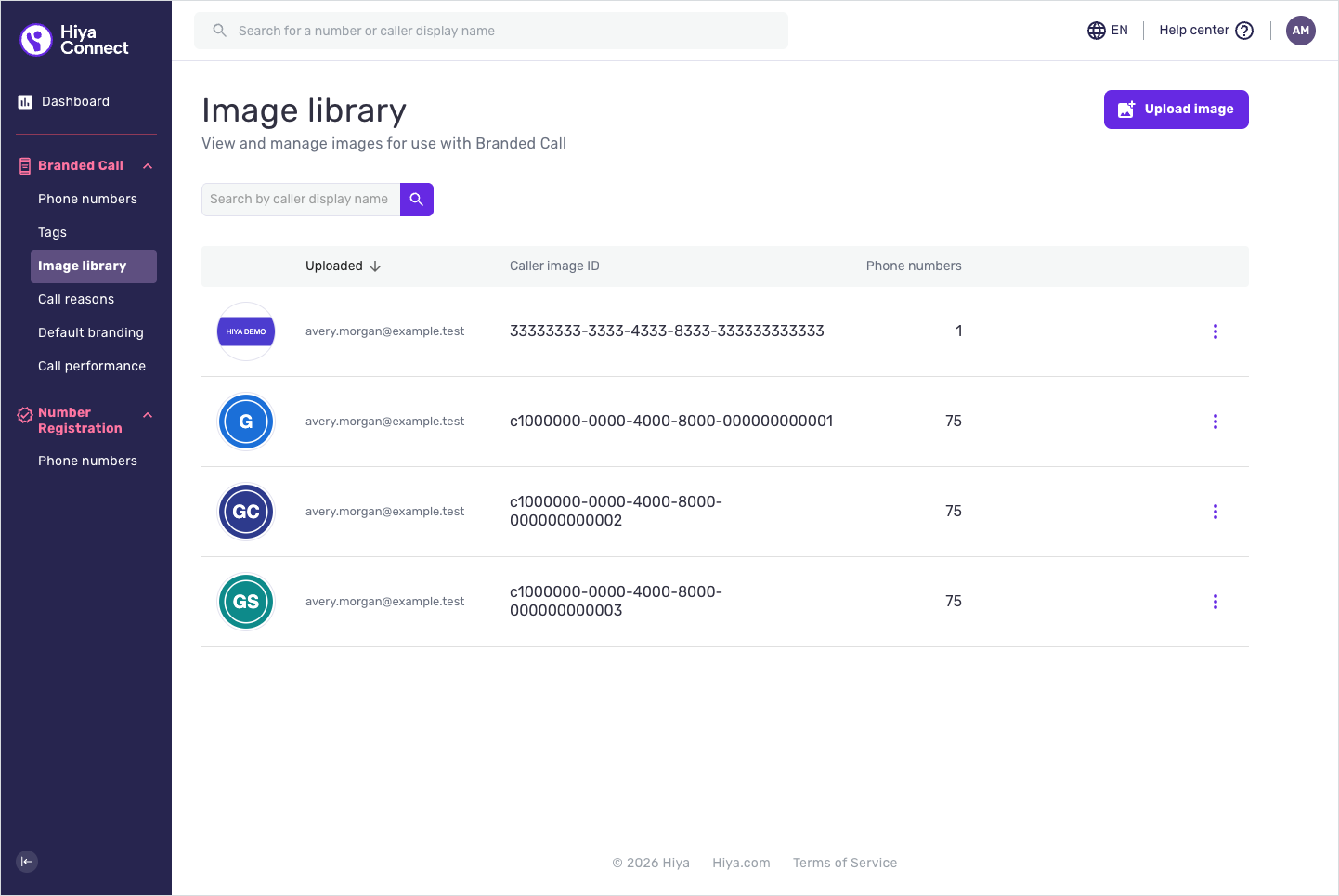1339x896 pixels.
Task: Open the teal GS image thumbnail
Action: point(246,602)
